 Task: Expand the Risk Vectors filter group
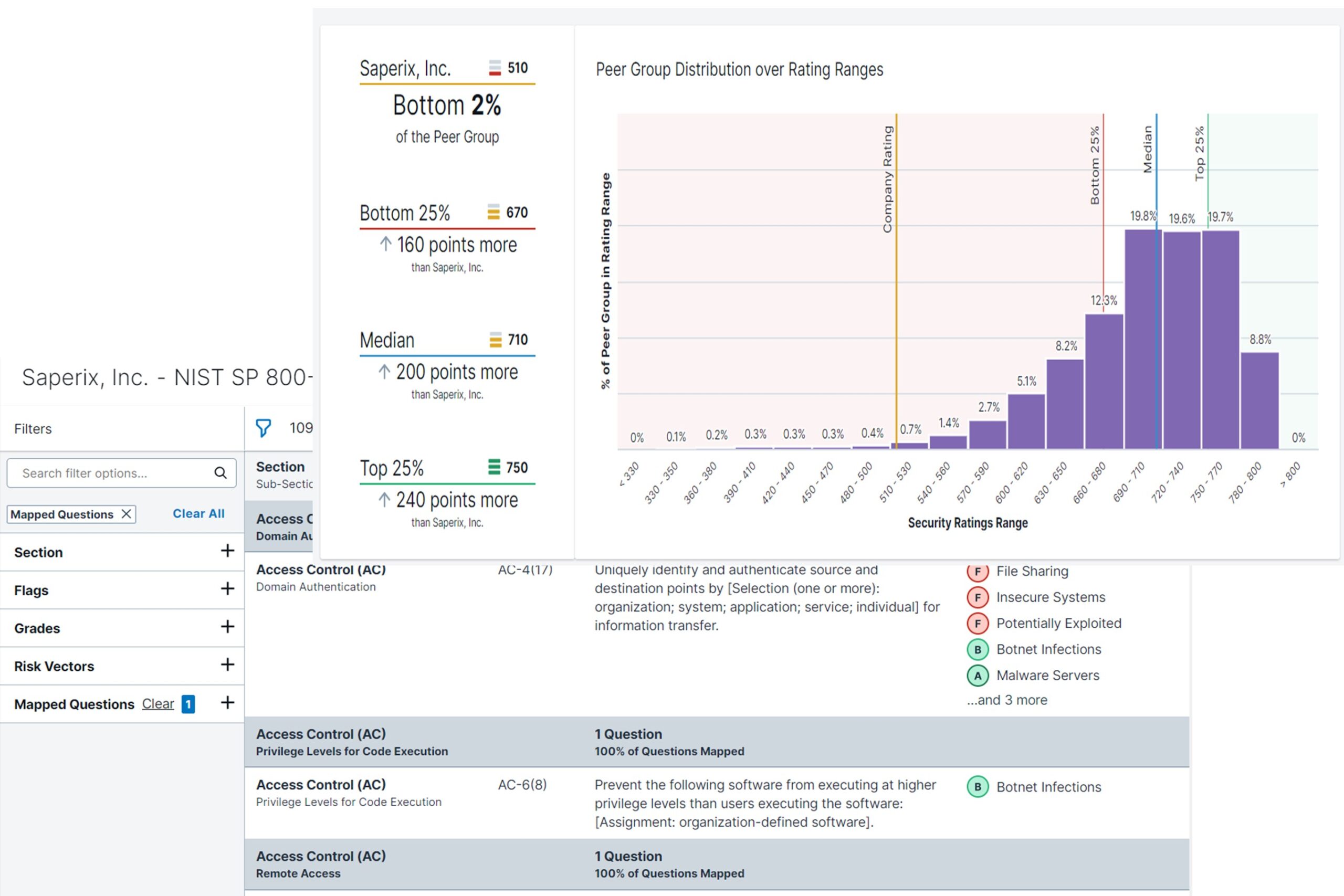tap(227, 665)
